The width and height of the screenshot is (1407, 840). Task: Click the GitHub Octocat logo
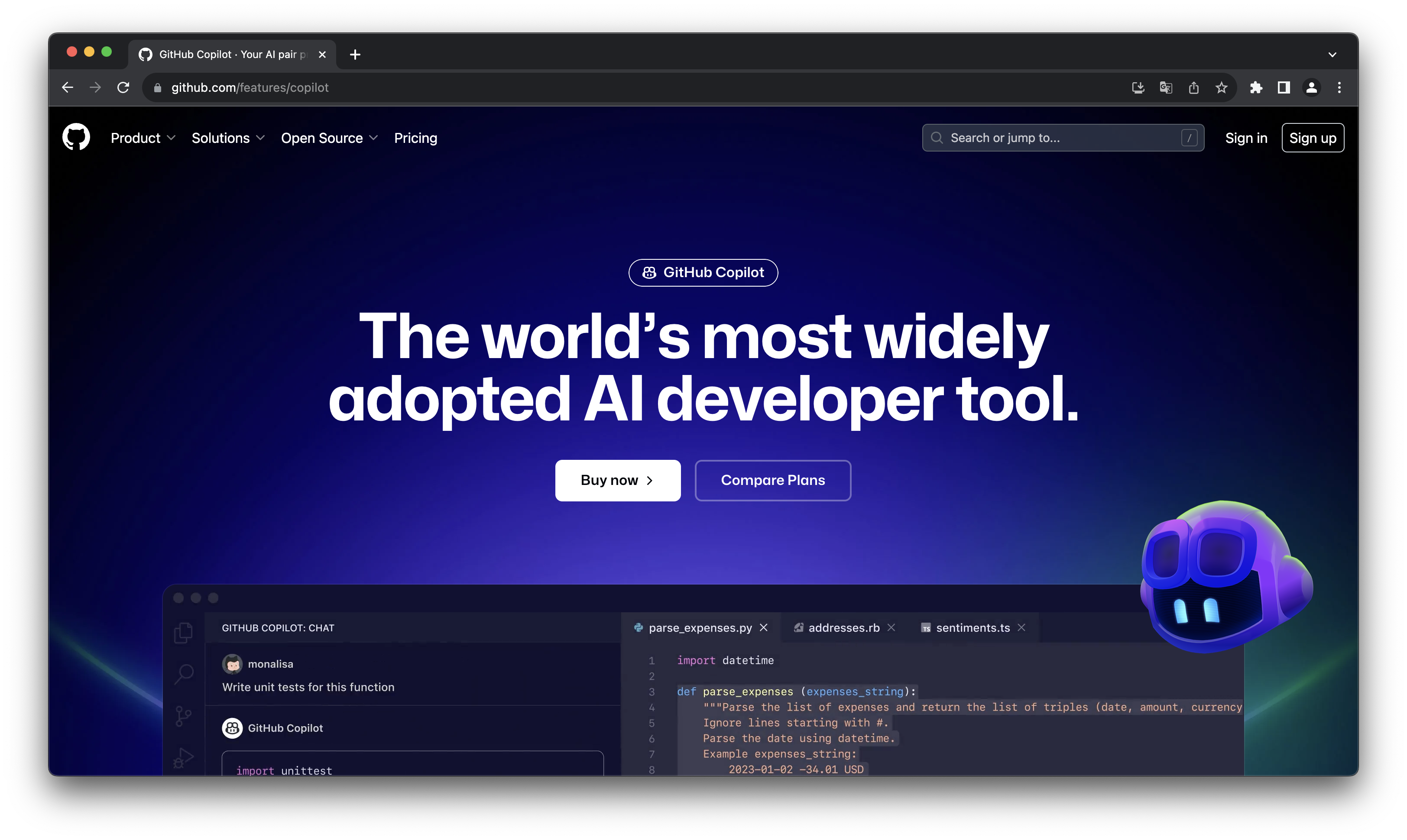click(76, 138)
